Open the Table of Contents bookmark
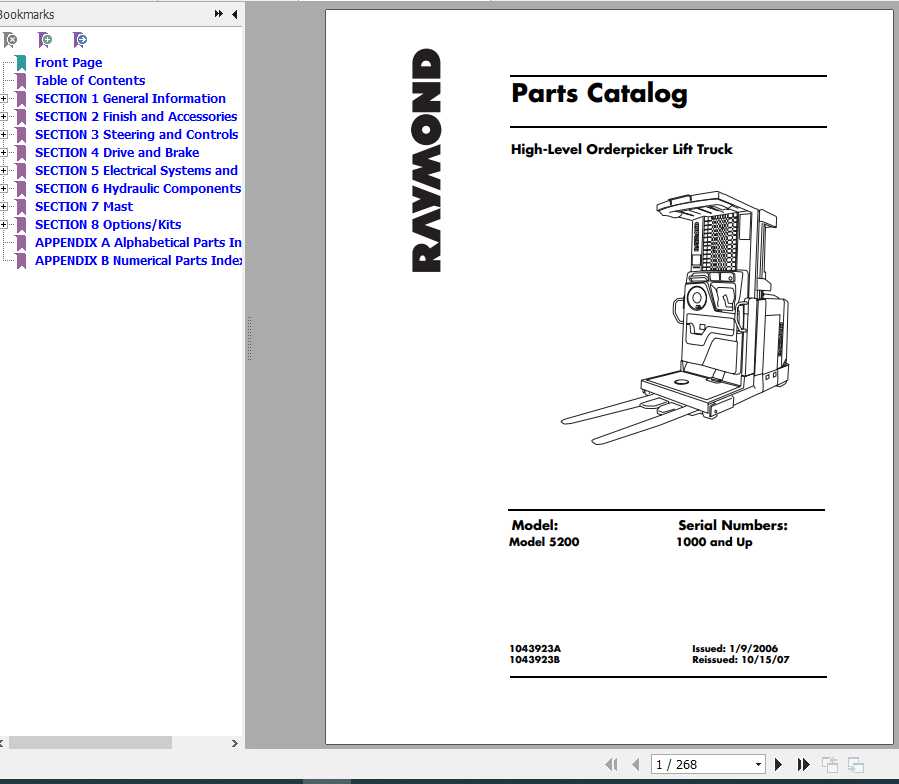Image resolution: width=899 pixels, height=784 pixels. (x=90, y=81)
